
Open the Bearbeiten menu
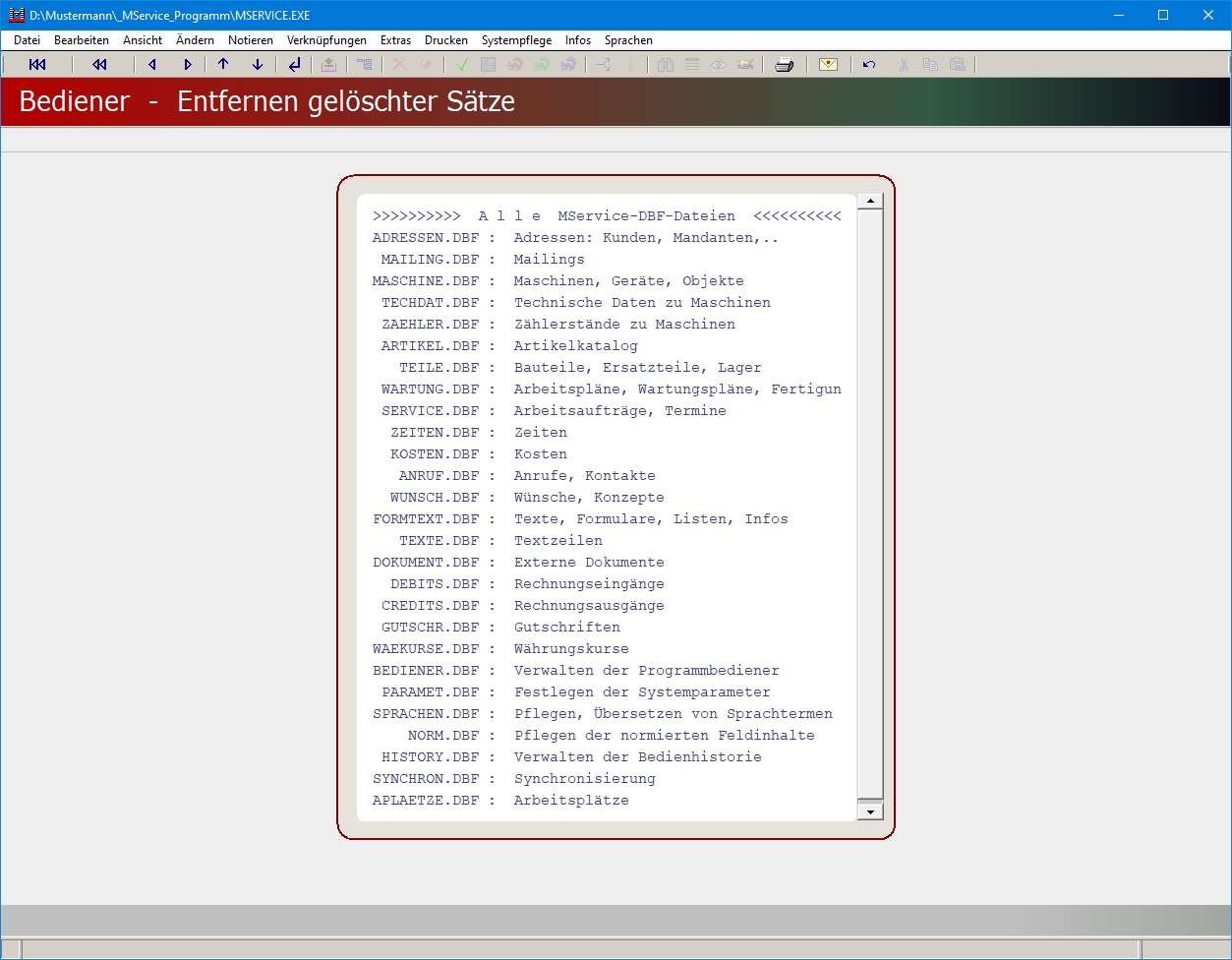coord(82,40)
